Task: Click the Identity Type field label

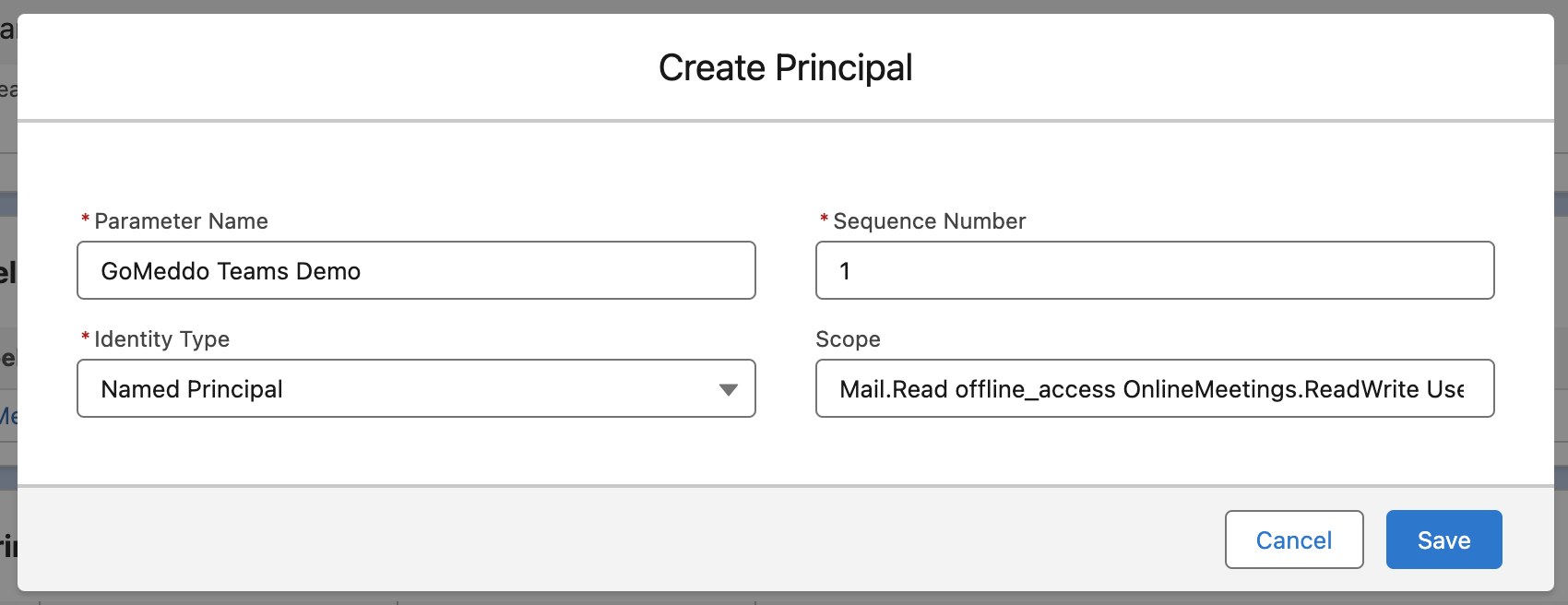Action: (x=161, y=339)
